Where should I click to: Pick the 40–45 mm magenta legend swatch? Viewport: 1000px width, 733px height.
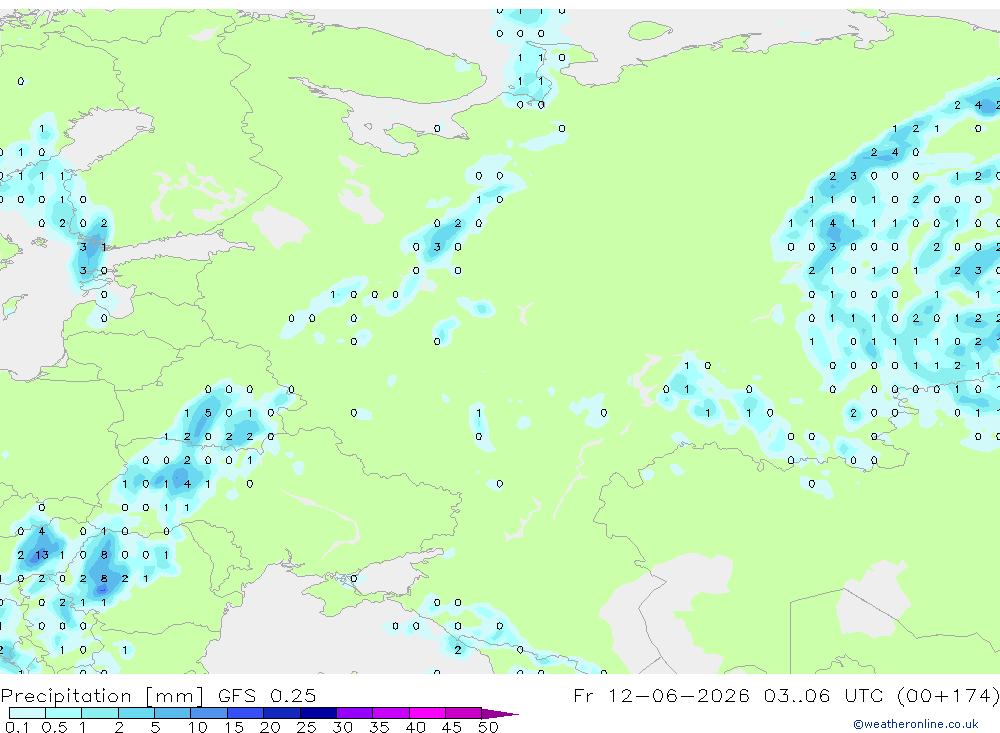pyautogui.click(x=427, y=713)
